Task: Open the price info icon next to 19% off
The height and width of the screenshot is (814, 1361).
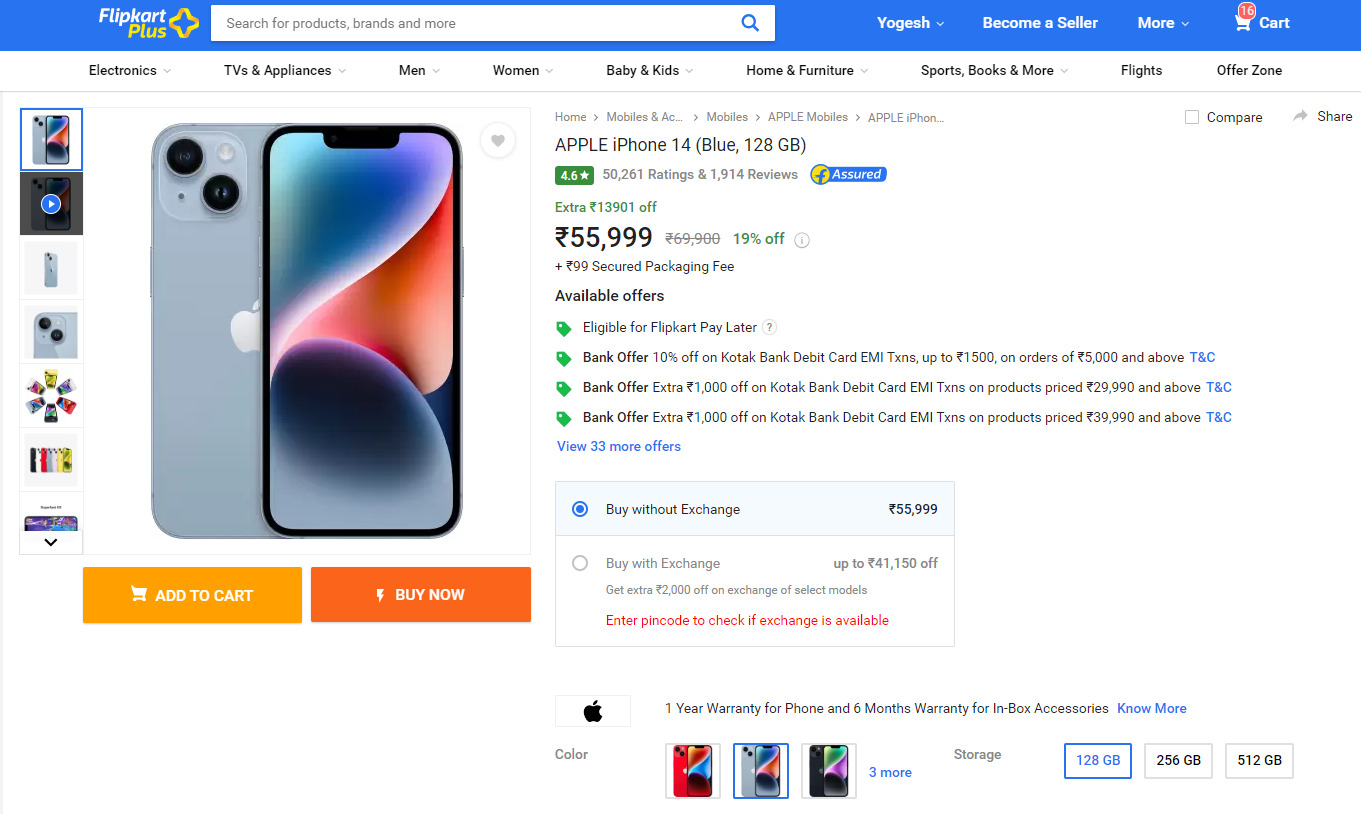Action: pos(802,240)
